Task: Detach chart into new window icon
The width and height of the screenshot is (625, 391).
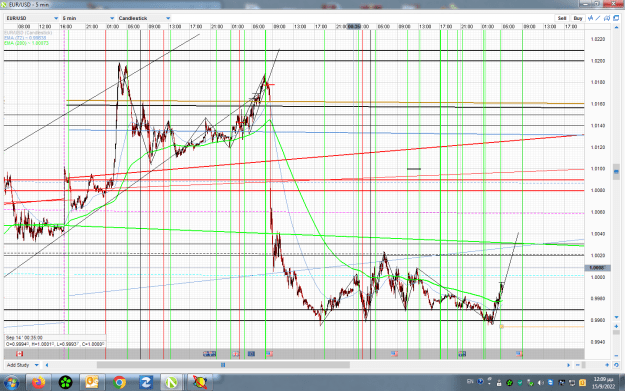Action: click(x=616, y=18)
